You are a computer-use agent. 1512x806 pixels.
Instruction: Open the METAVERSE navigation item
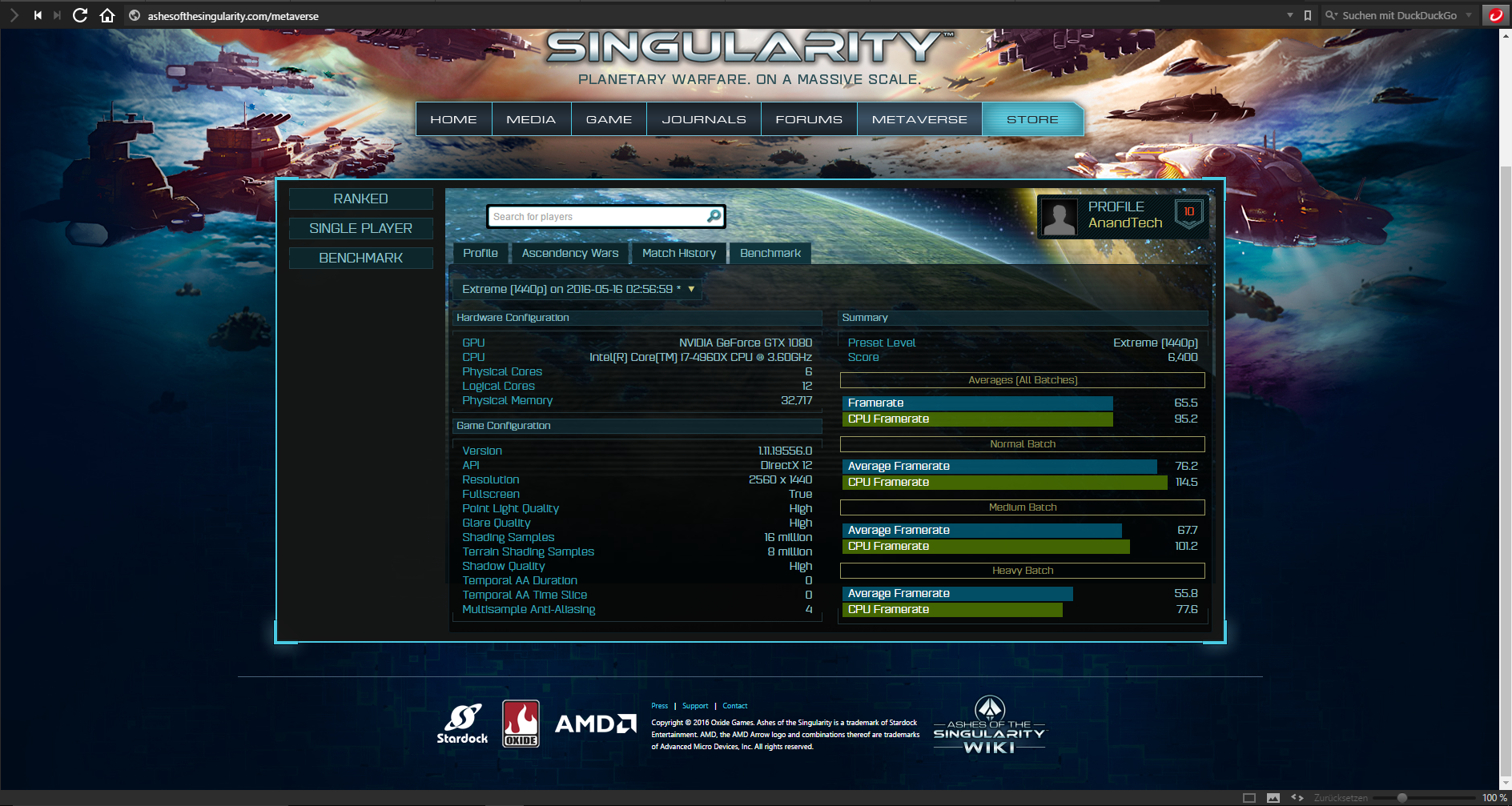pyautogui.click(x=919, y=119)
